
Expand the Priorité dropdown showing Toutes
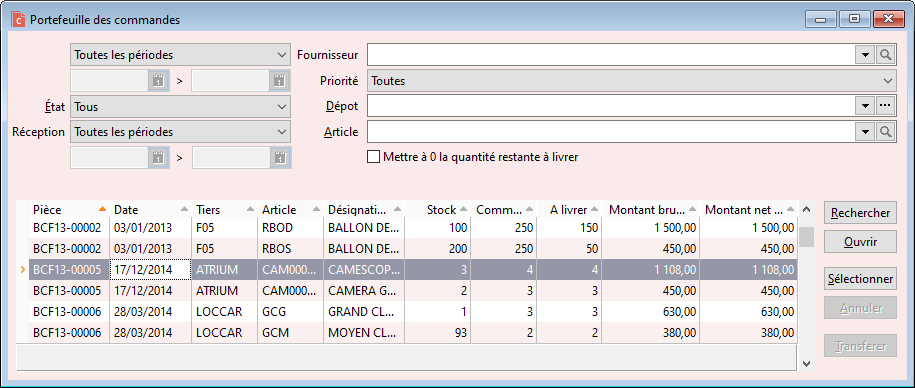coord(631,81)
